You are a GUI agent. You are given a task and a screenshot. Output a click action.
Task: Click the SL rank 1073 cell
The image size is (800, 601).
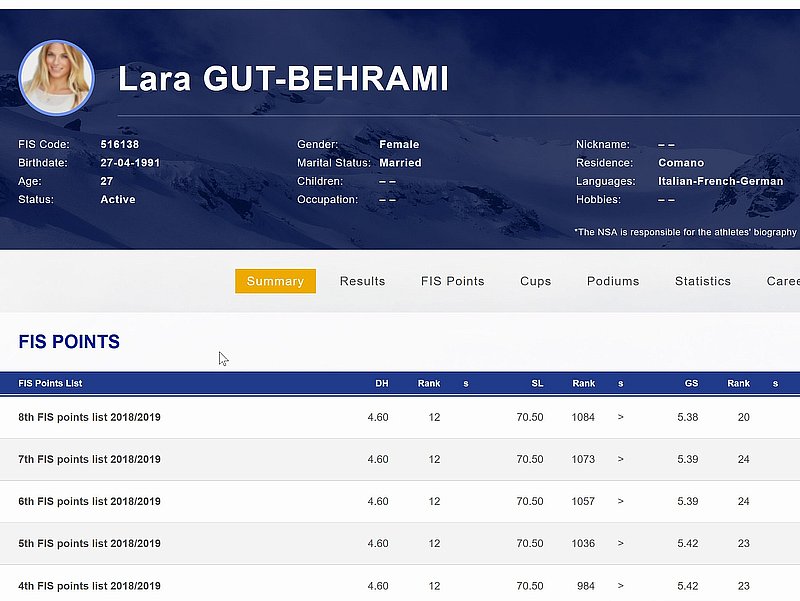click(x=583, y=459)
